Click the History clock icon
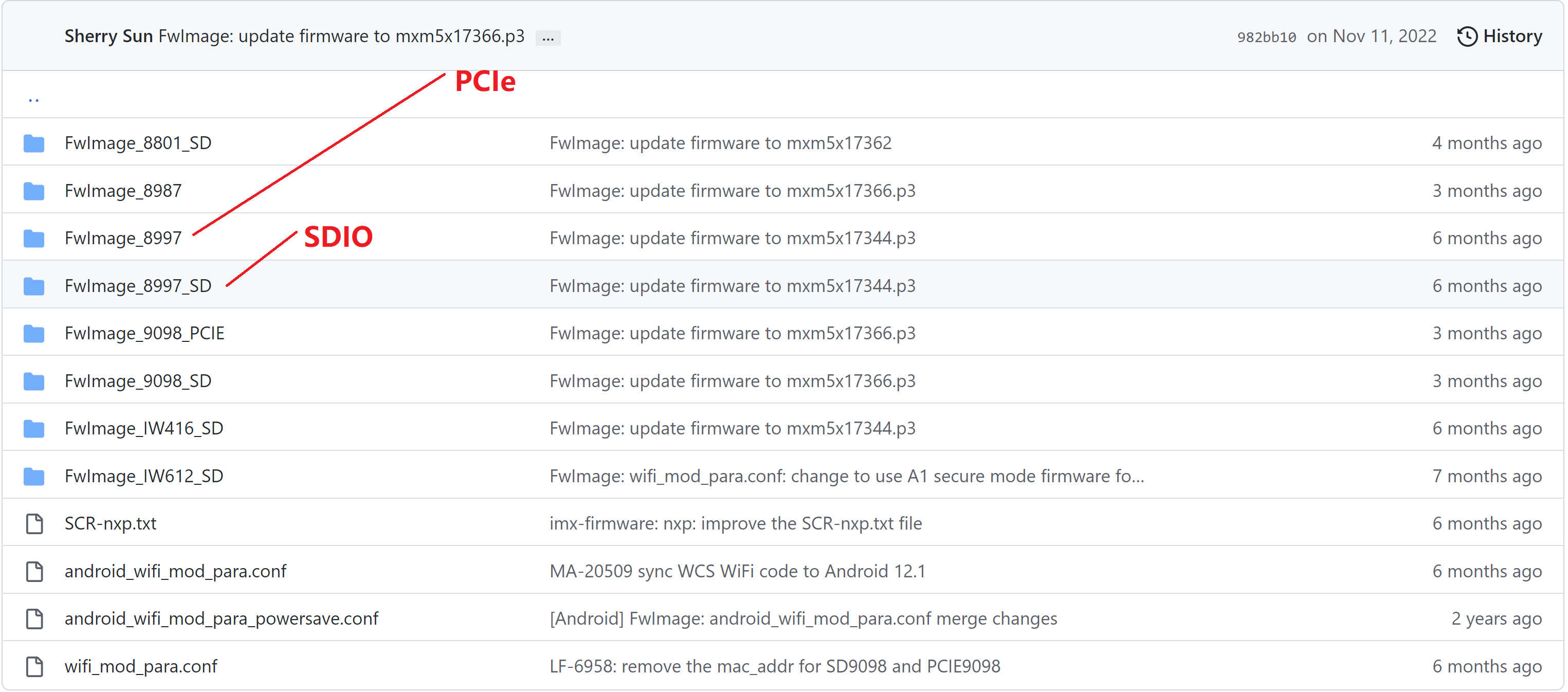1568x692 pixels. point(1467,37)
